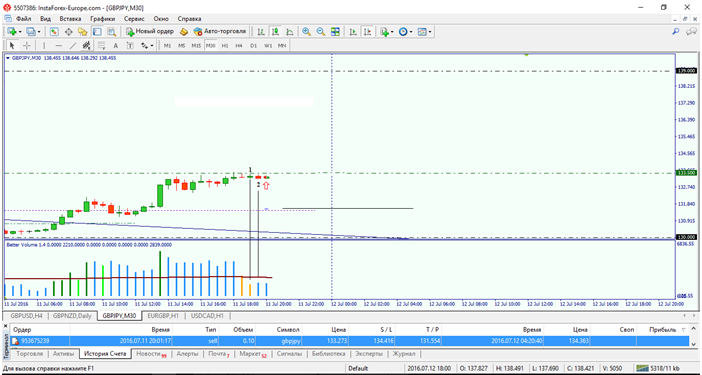Screen dimensions: 702x375
Task: Select the Text (A) tool
Action: click(x=116, y=45)
